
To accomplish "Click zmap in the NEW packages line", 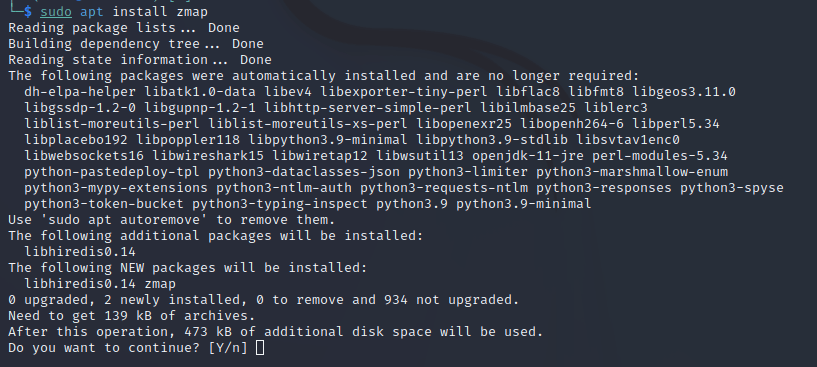I will [x=160, y=284].
